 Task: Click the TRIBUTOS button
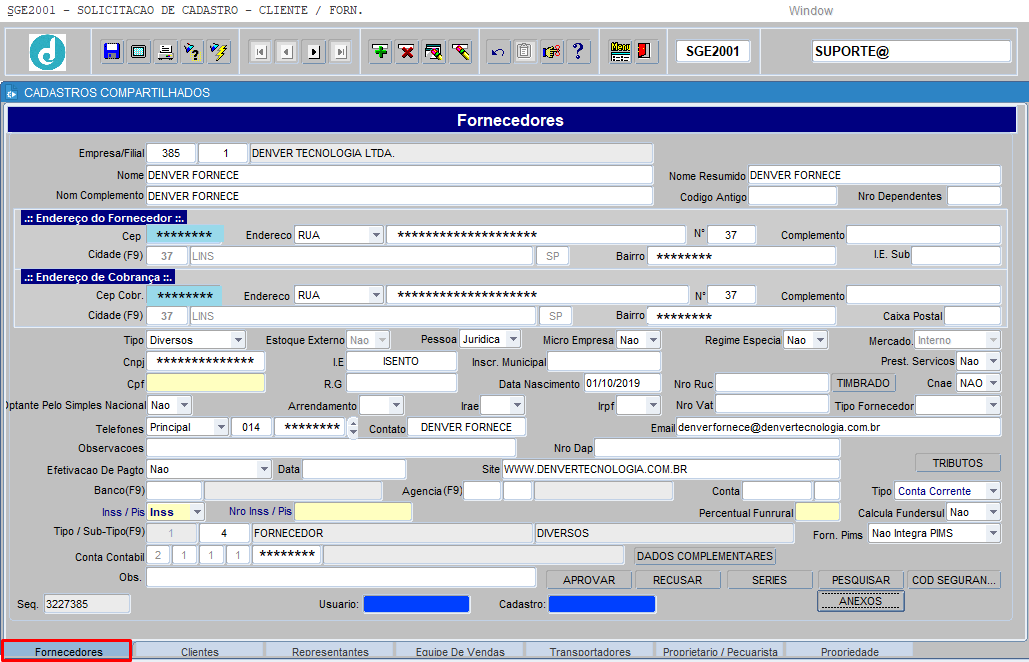point(957,463)
